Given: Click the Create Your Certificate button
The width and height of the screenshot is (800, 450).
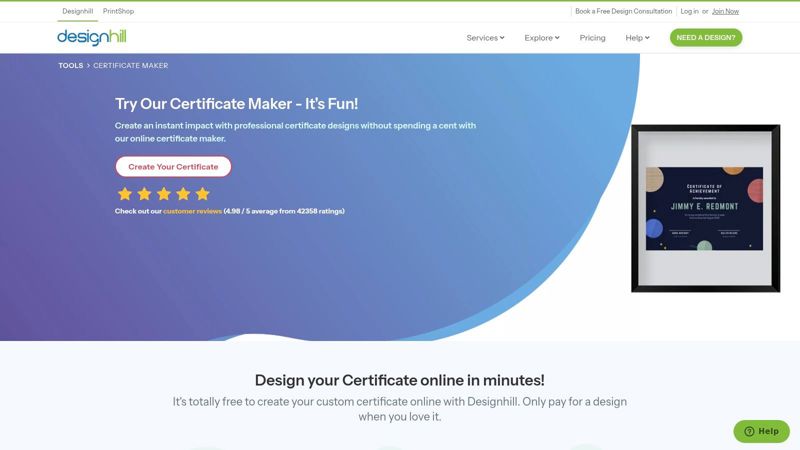Looking at the screenshot, I should pos(173,167).
